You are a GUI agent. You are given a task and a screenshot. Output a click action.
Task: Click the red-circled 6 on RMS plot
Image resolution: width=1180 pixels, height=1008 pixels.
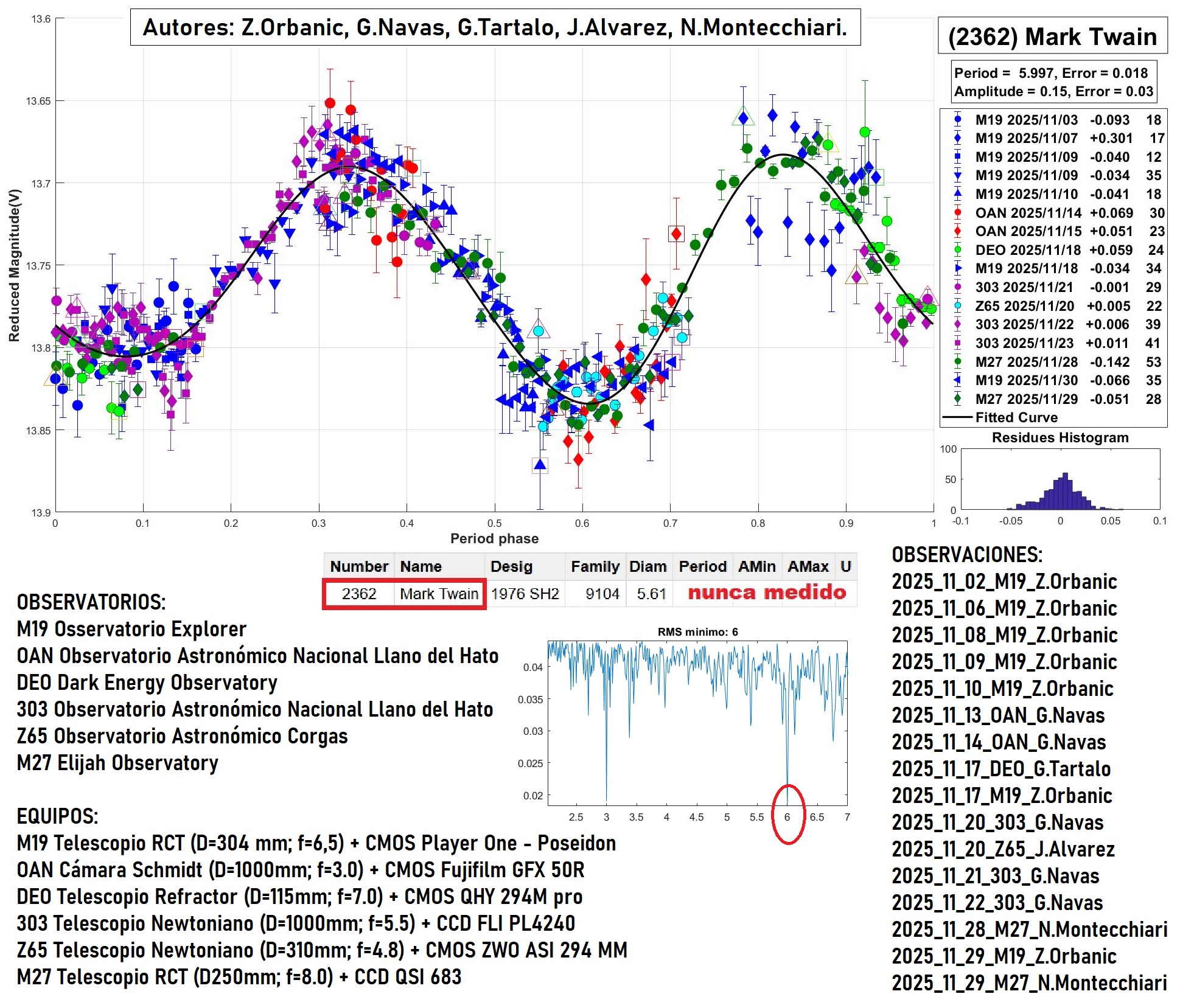click(x=787, y=817)
